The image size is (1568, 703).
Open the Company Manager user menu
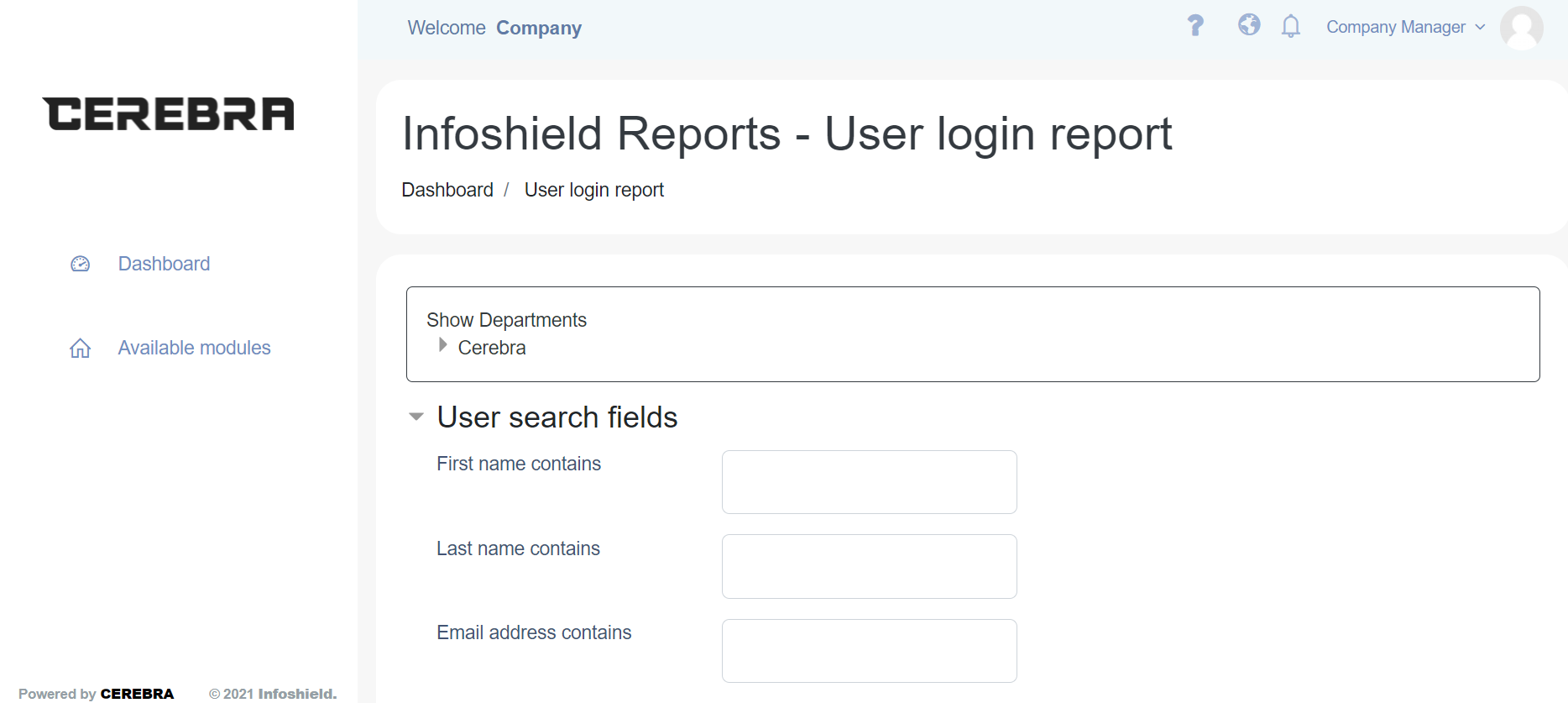(1405, 27)
